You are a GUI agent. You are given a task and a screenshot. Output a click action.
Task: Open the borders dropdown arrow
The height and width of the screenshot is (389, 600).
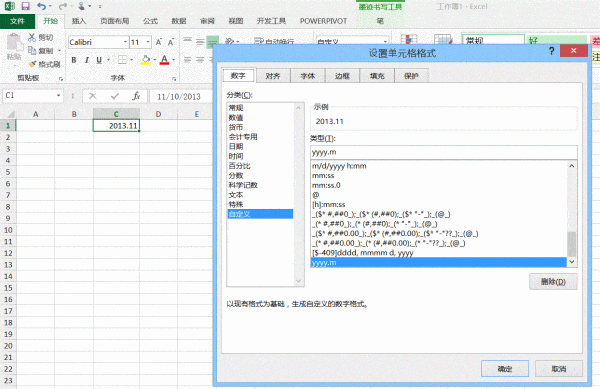pyautogui.click(x=132, y=60)
